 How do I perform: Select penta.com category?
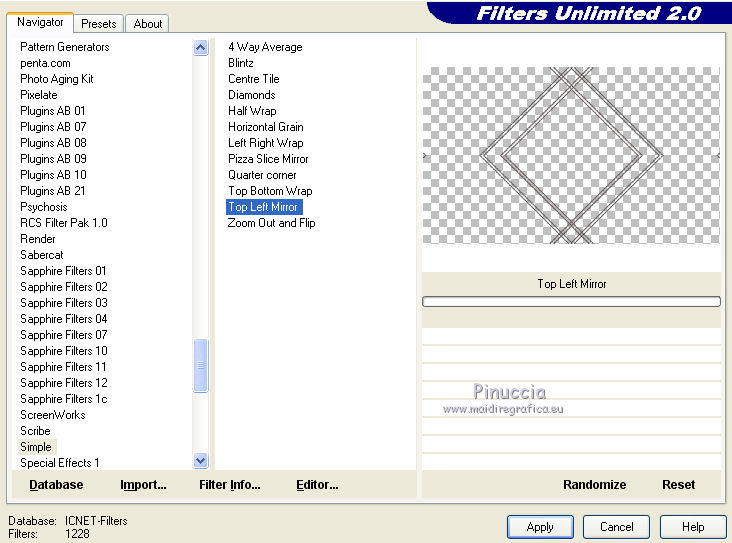click(45, 63)
